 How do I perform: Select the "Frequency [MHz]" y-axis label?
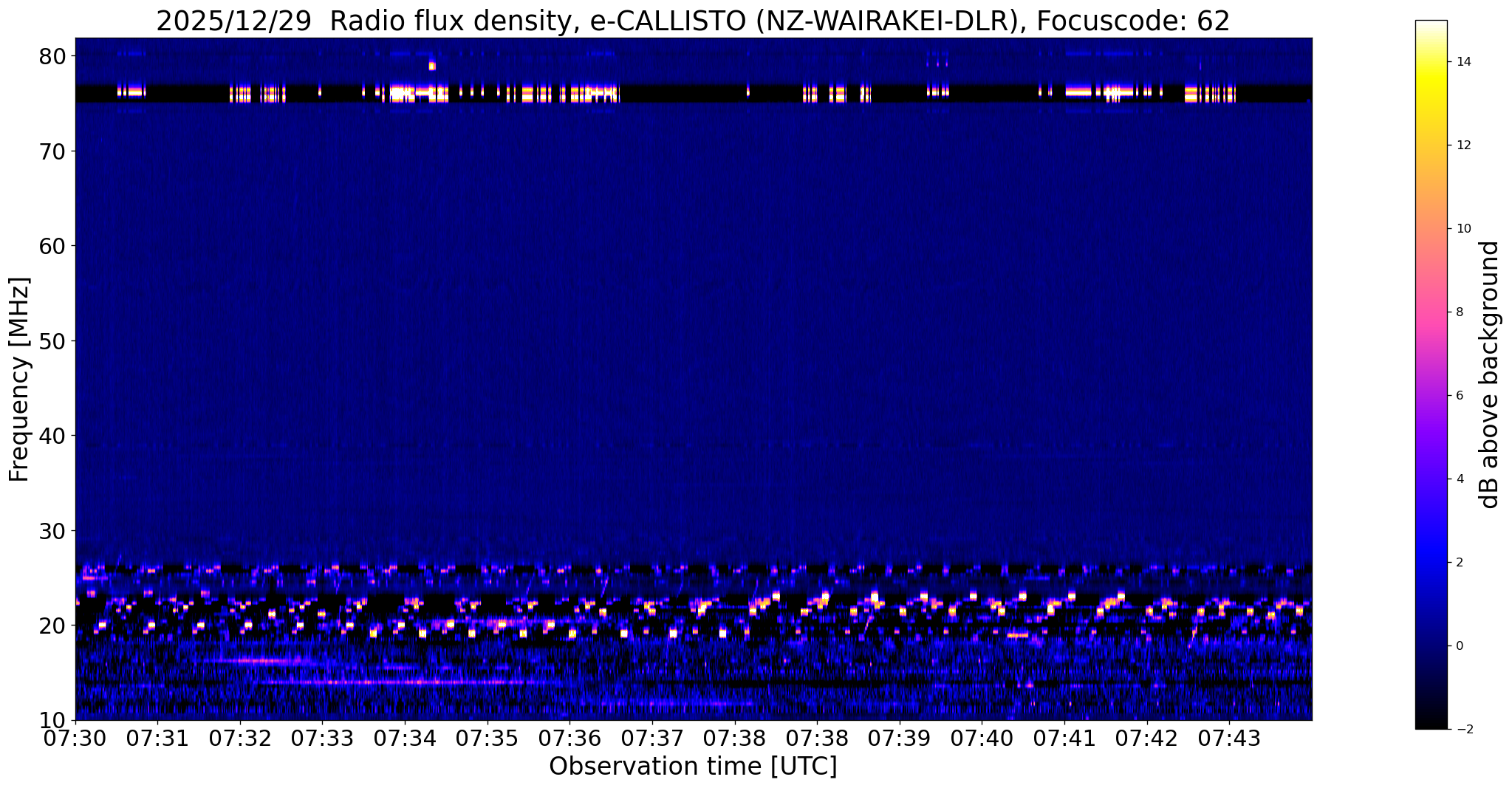(x=20, y=379)
